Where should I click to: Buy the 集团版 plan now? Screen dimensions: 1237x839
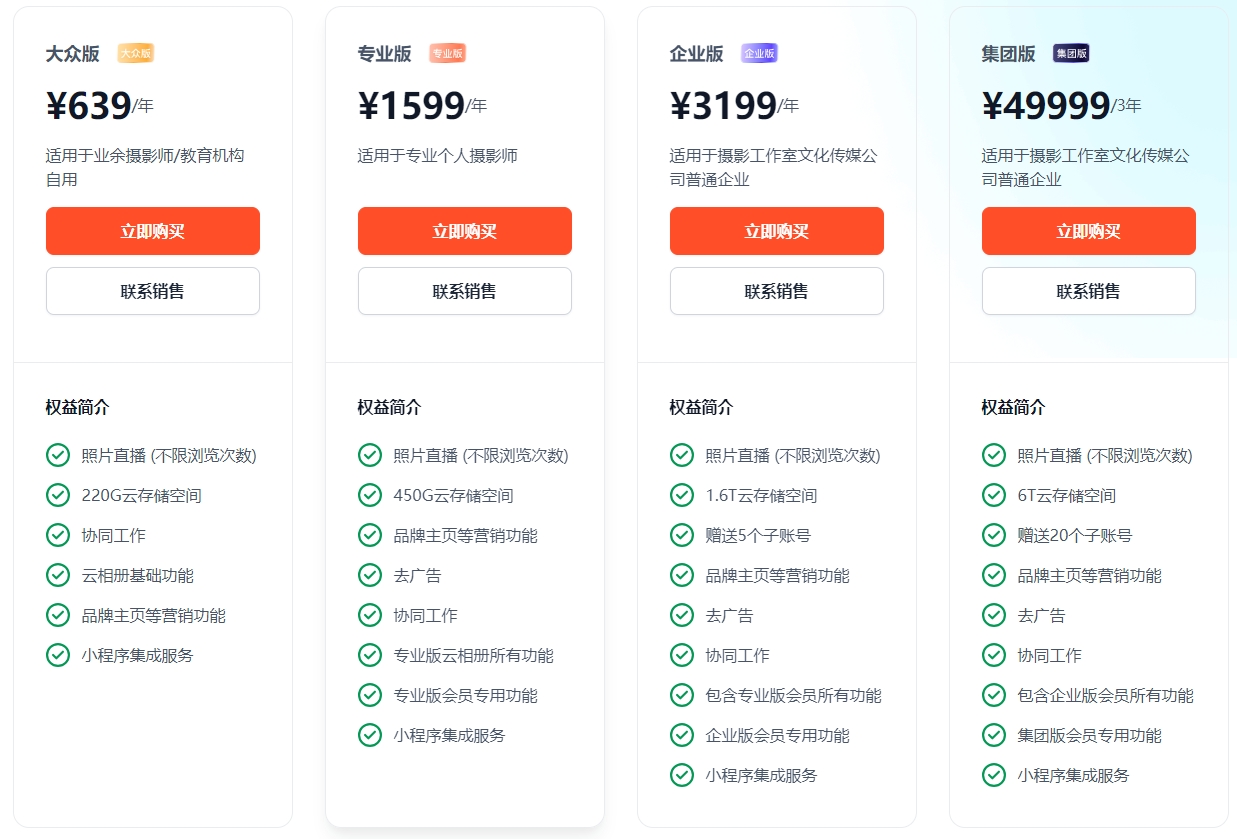(1088, 231)
